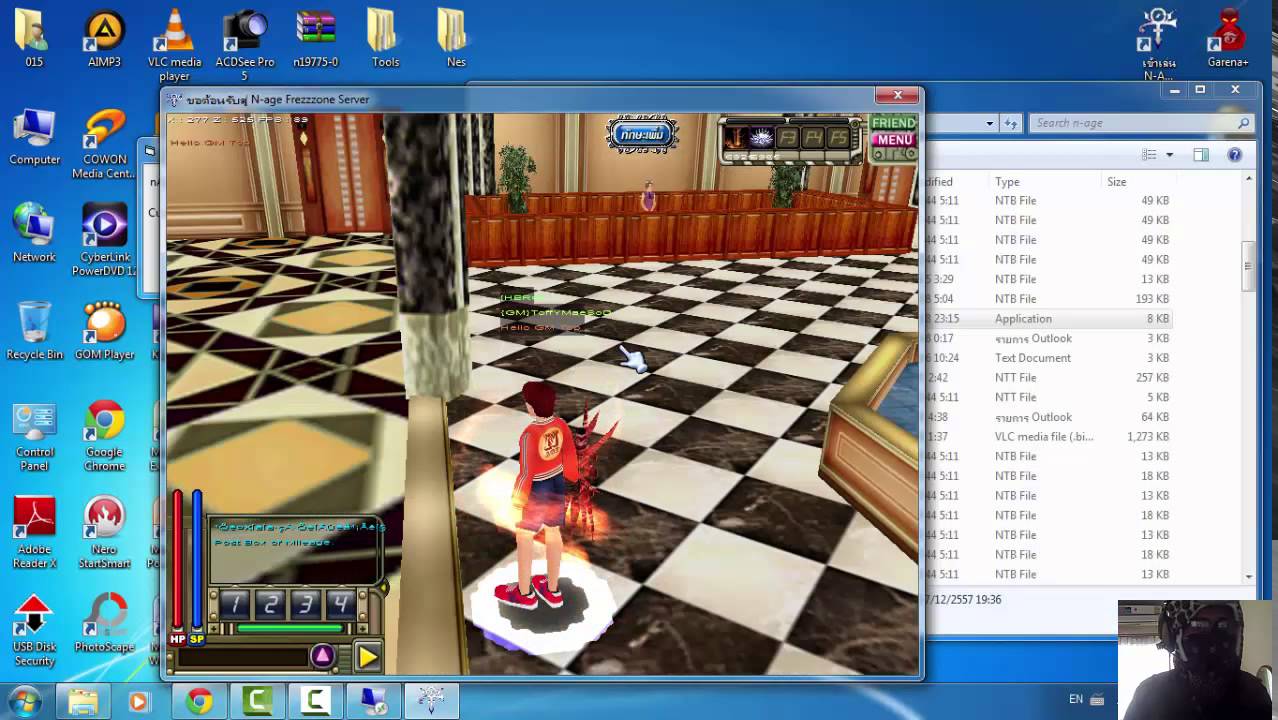Click the purple triangle chat button

322,656
